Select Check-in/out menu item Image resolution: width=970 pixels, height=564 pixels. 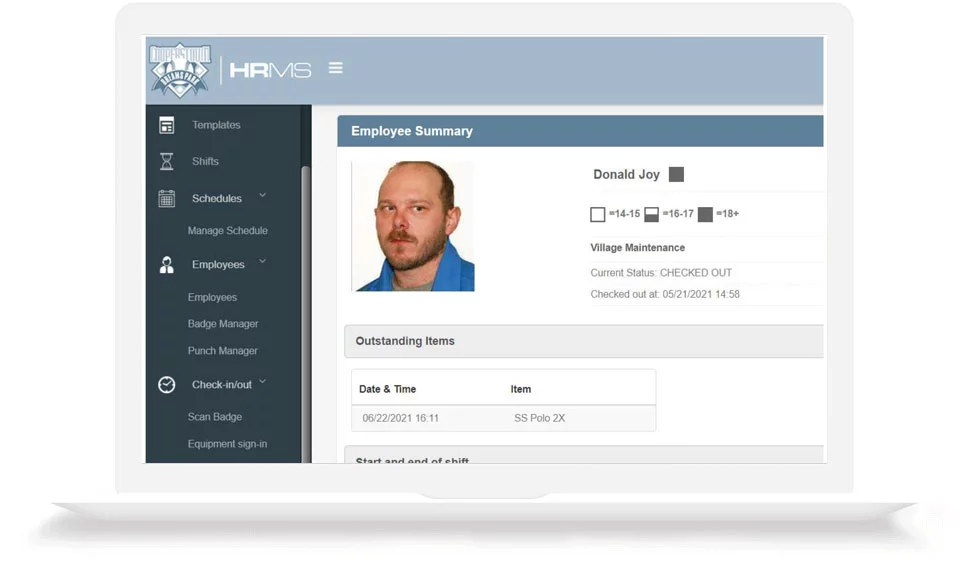(221, 385)
